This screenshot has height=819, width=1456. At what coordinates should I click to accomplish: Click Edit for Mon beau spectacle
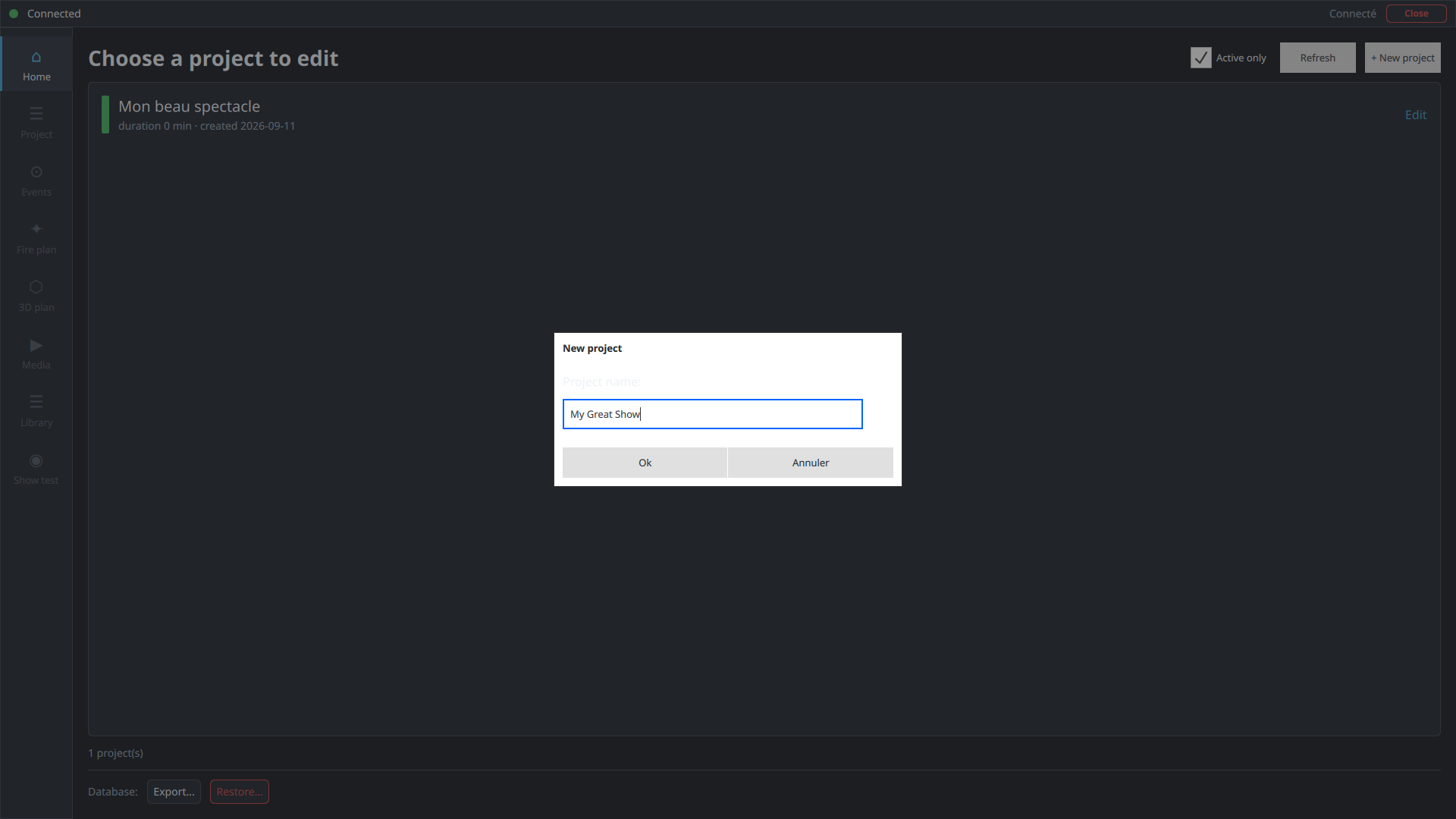[1415, 115]
